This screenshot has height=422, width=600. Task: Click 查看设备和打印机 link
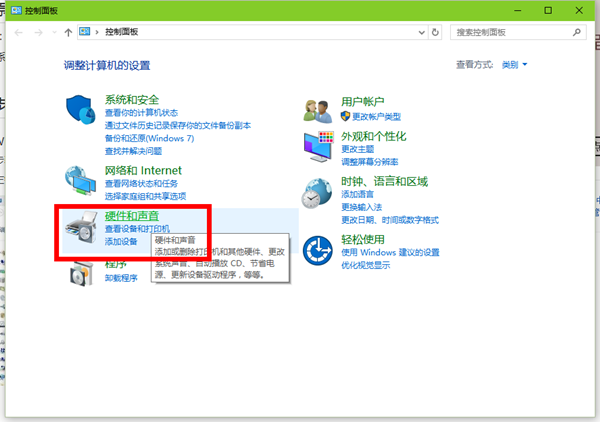pos(137,229)
